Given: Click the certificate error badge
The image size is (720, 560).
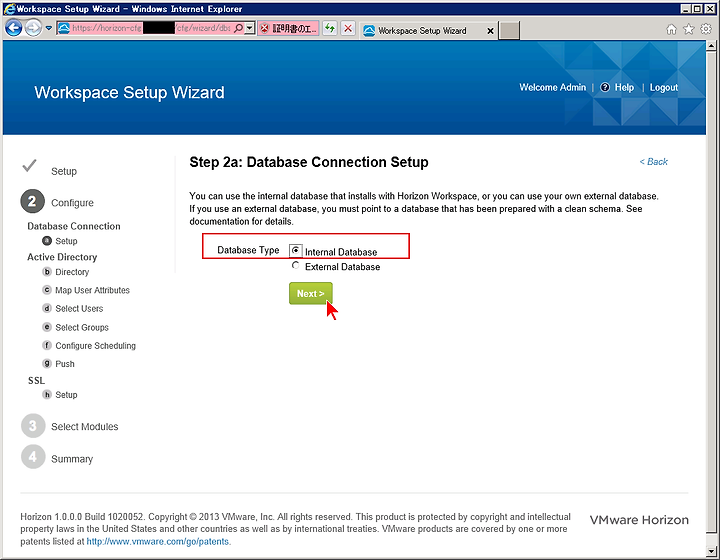Looking at the screenshot, I should [288, 28].
